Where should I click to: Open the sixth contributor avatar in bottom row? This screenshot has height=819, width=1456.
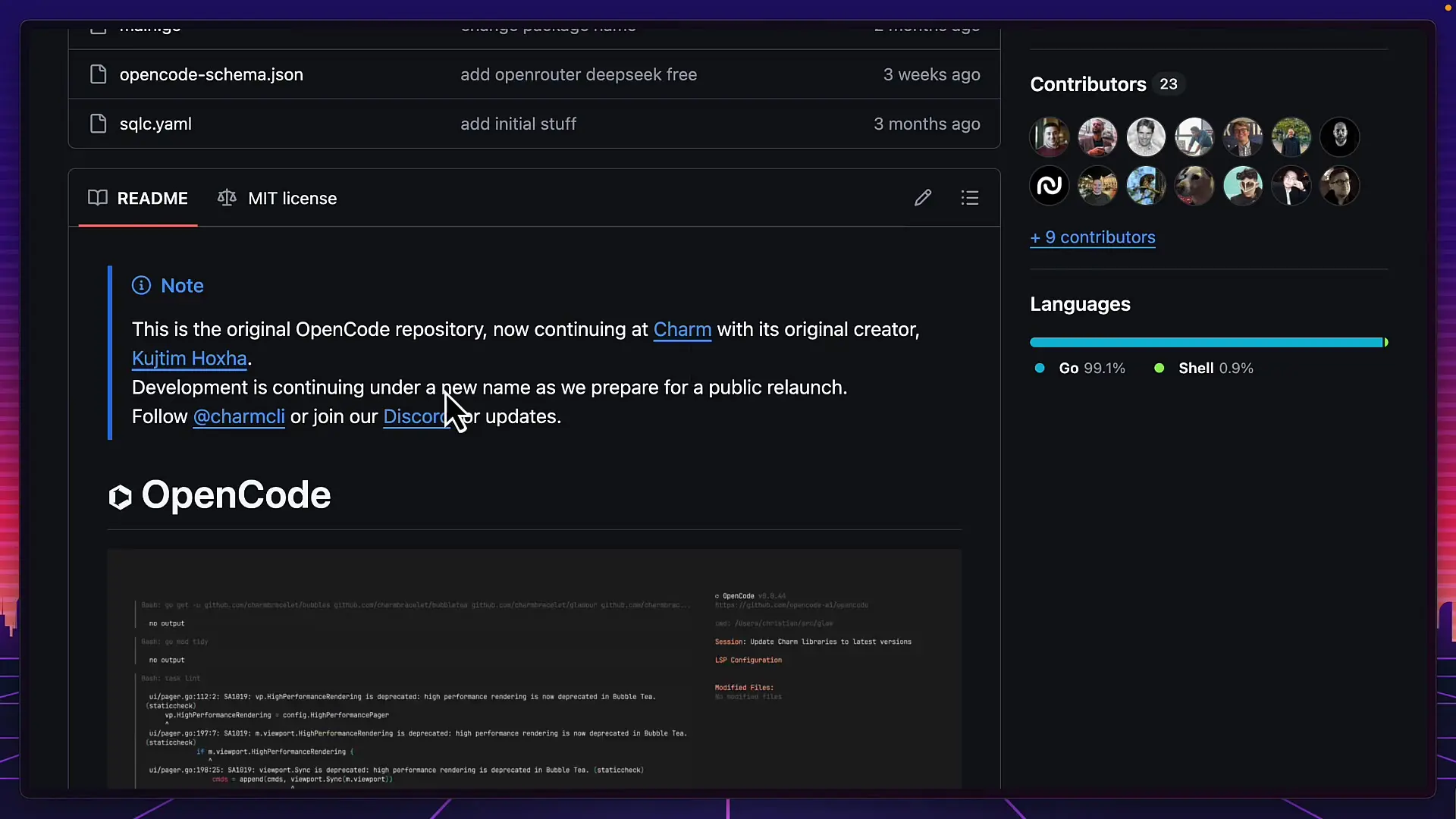[1291, 186]
